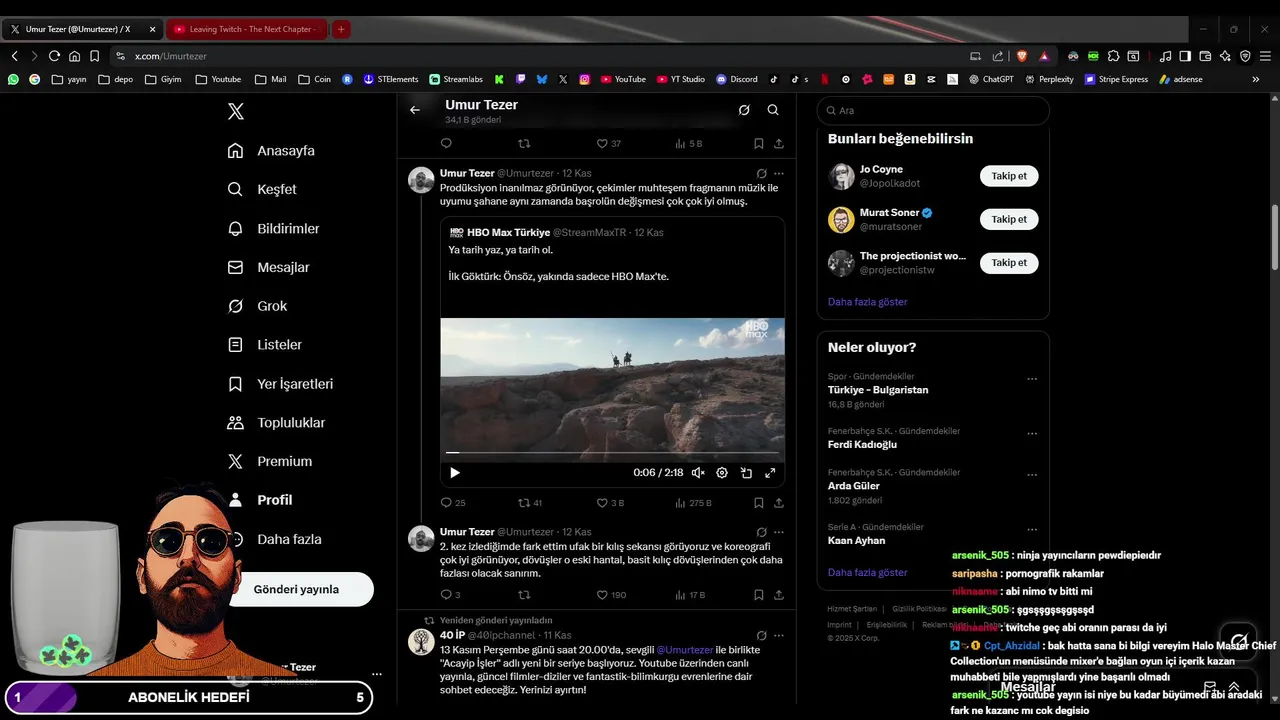Open the video settings gear
1280x720 pixels.
[x=722, y=473]
